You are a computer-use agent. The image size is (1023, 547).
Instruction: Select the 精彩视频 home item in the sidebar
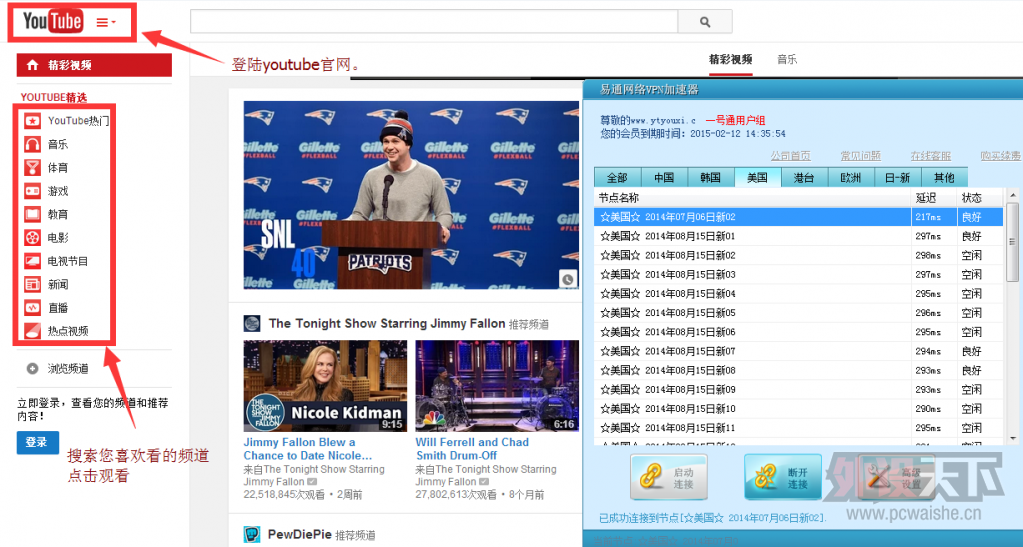[x=94, y=65]
